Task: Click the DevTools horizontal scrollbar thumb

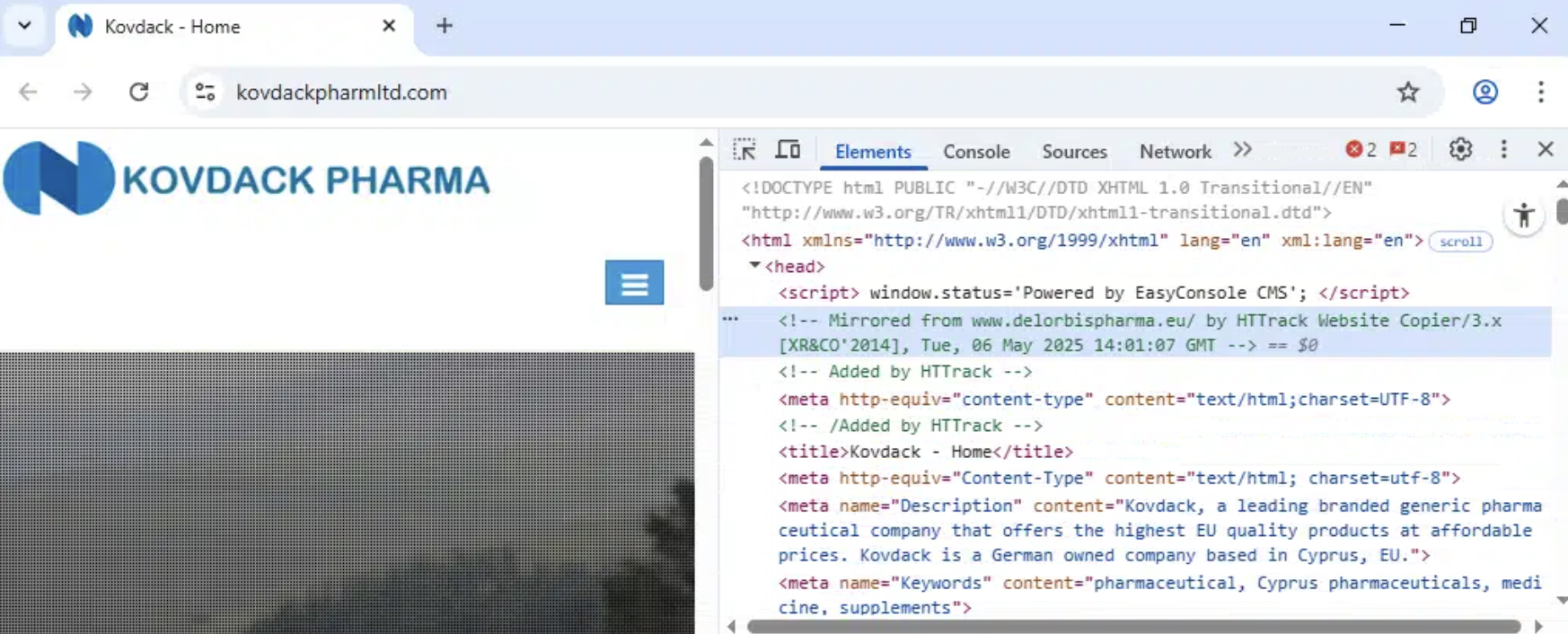Action: [1134, 626]
